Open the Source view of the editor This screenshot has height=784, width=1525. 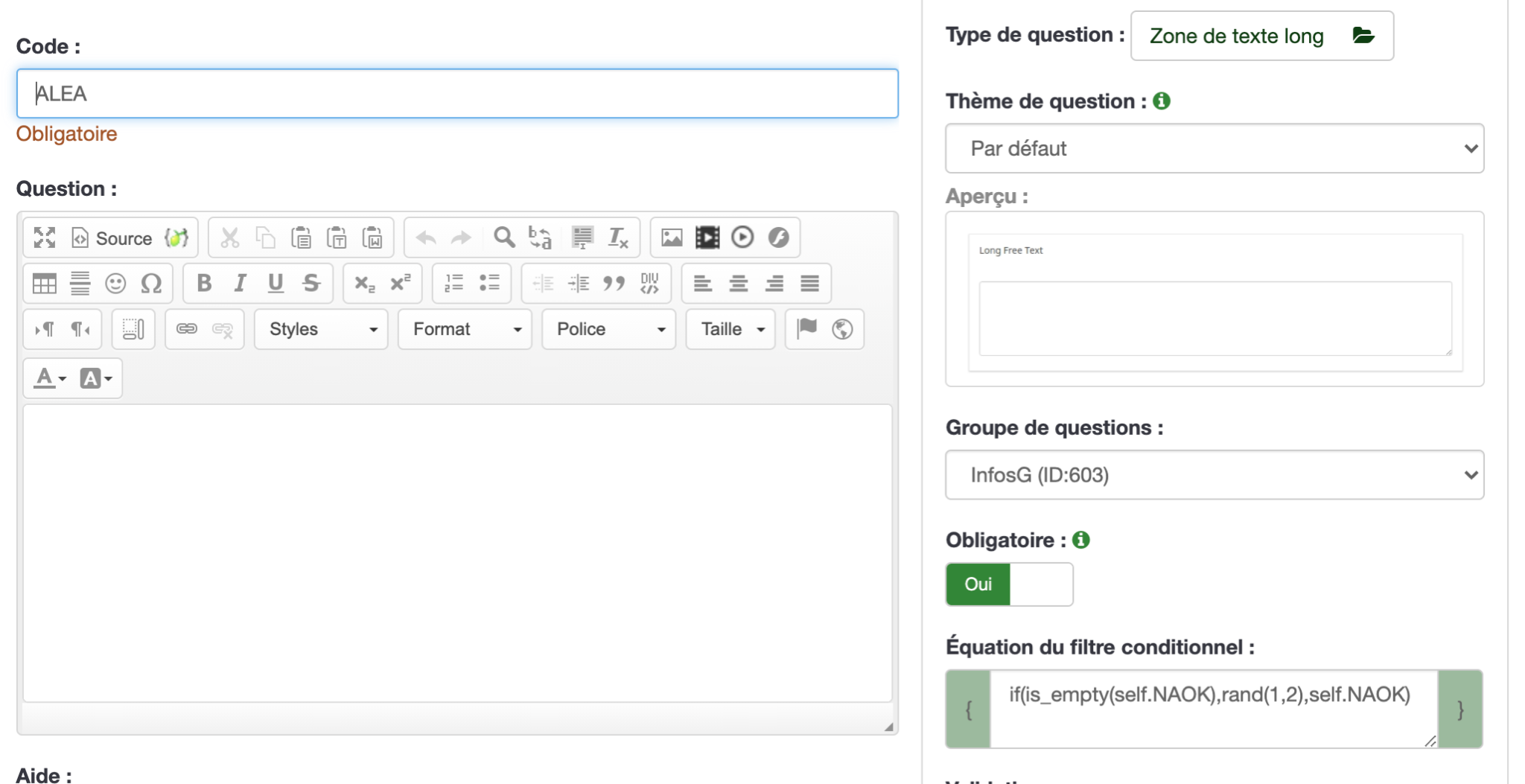(x=112, y=238)
